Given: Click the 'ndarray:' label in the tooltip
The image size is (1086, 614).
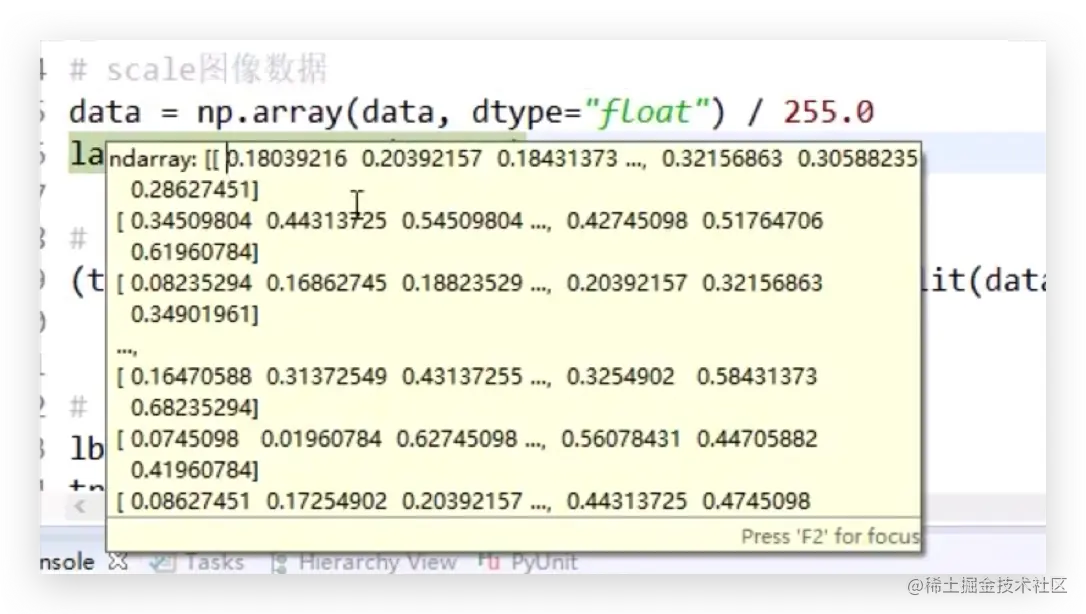Looking at the screenshot, I should (x=153, y=159).
